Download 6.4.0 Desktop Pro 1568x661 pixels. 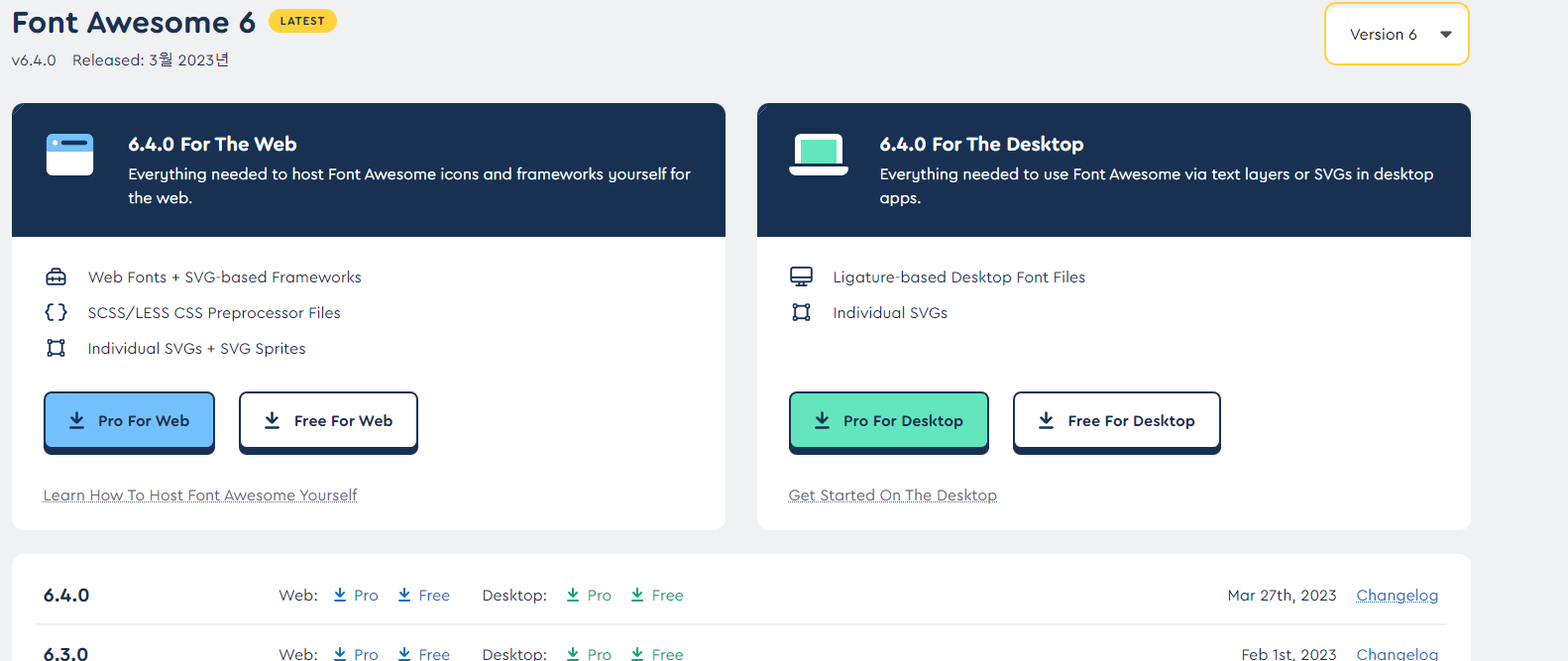tap(589, 596)
